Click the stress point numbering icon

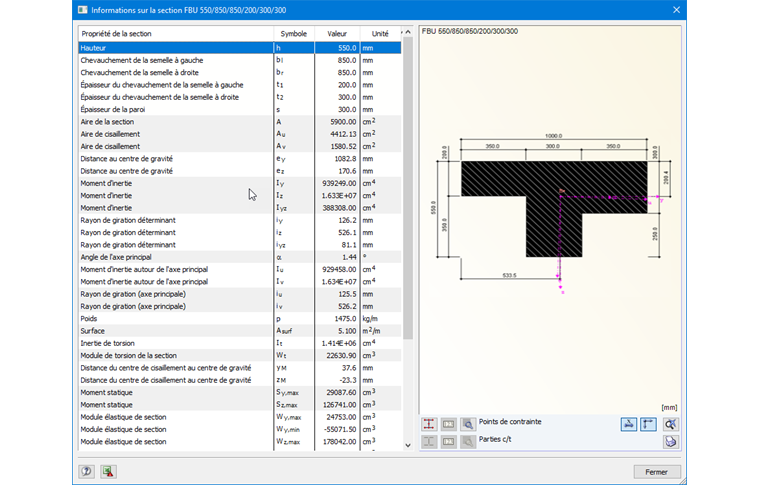(449, 424)
